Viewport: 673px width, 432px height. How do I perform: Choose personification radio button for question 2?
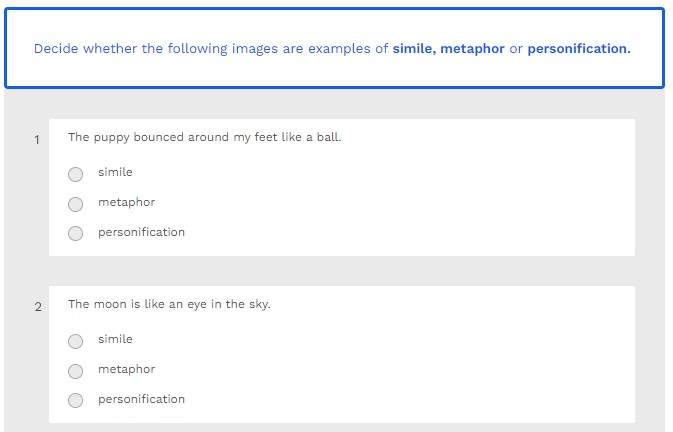(76, 400)
